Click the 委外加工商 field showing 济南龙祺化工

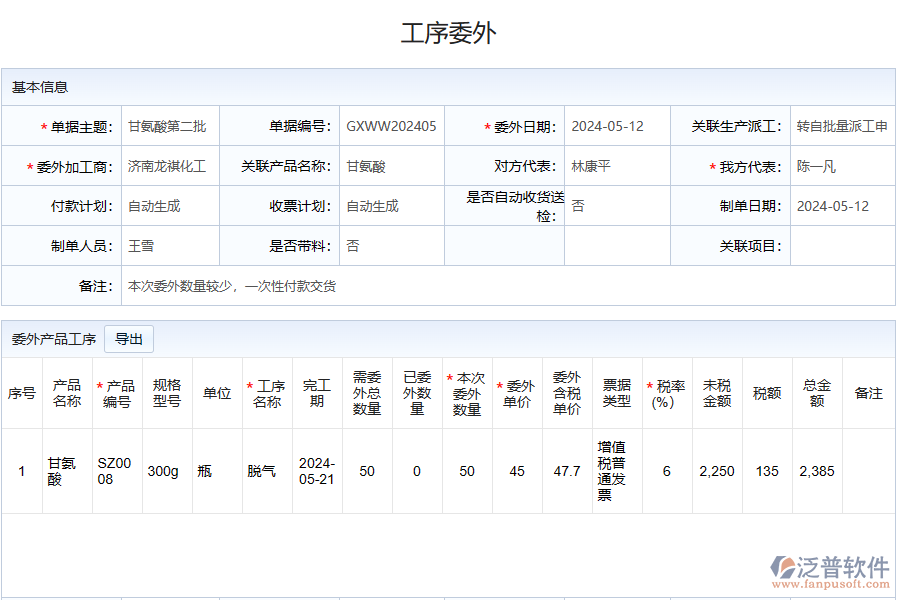coord(168,166)
